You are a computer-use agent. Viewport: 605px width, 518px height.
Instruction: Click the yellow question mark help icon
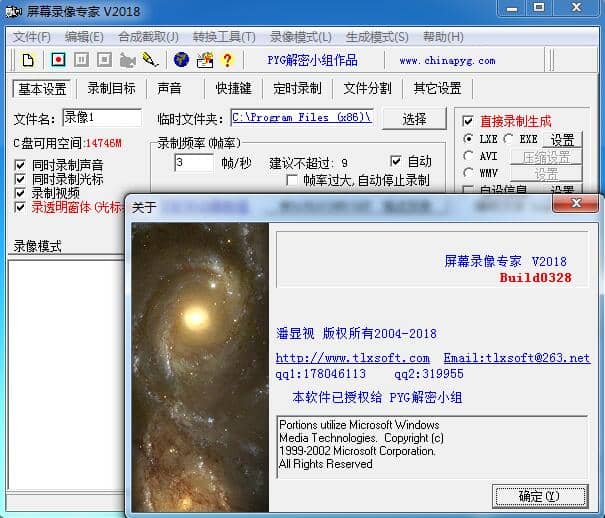point(227,60)
